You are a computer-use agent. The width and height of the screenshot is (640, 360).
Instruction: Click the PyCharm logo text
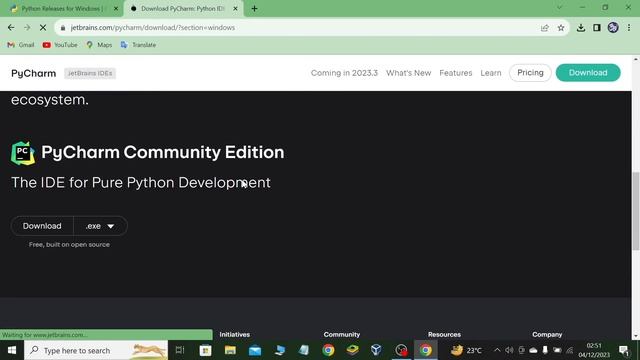pyautogui.click(x=33, y=73)
